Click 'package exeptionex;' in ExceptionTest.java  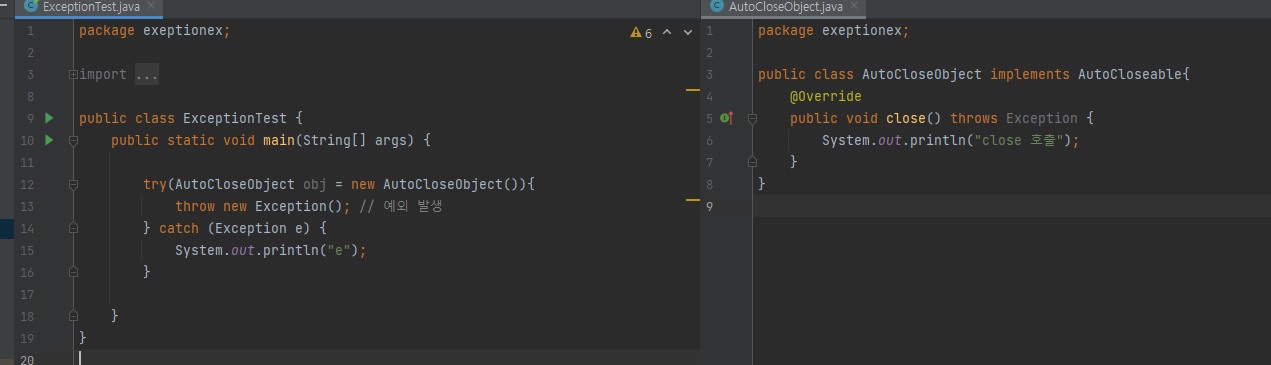click(155, 31)
